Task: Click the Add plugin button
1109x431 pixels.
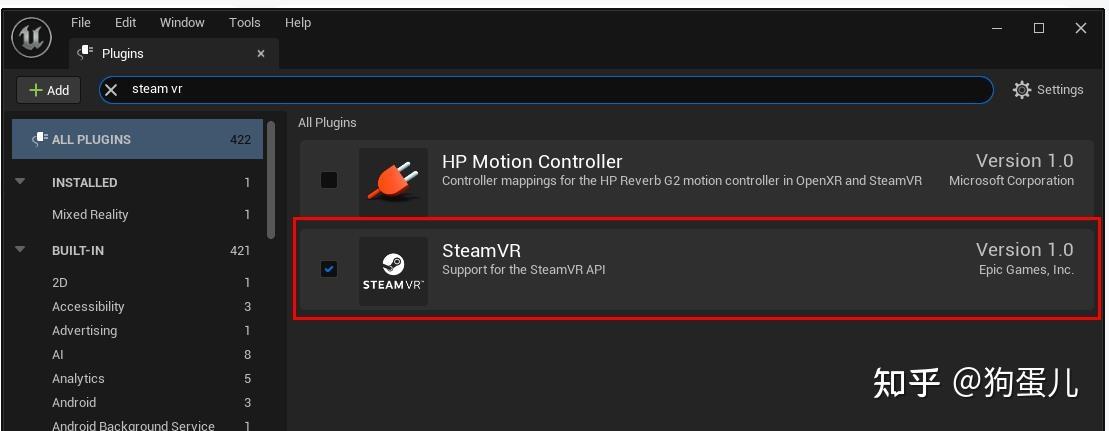Action: [49, 90]
